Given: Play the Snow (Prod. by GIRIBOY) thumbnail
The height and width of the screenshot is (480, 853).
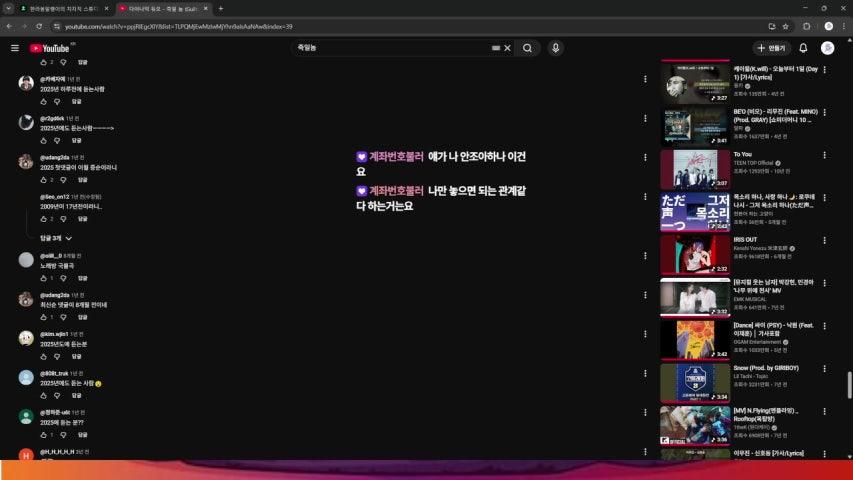Looking at the screenshot, I should click(x=695, y=383).
